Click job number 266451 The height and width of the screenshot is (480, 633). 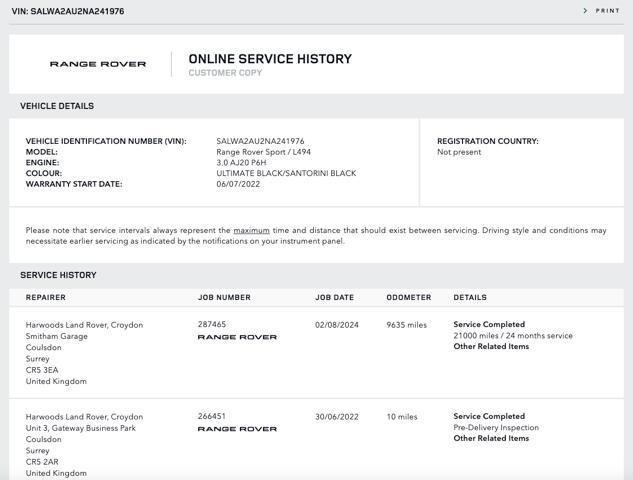point(212,416)
